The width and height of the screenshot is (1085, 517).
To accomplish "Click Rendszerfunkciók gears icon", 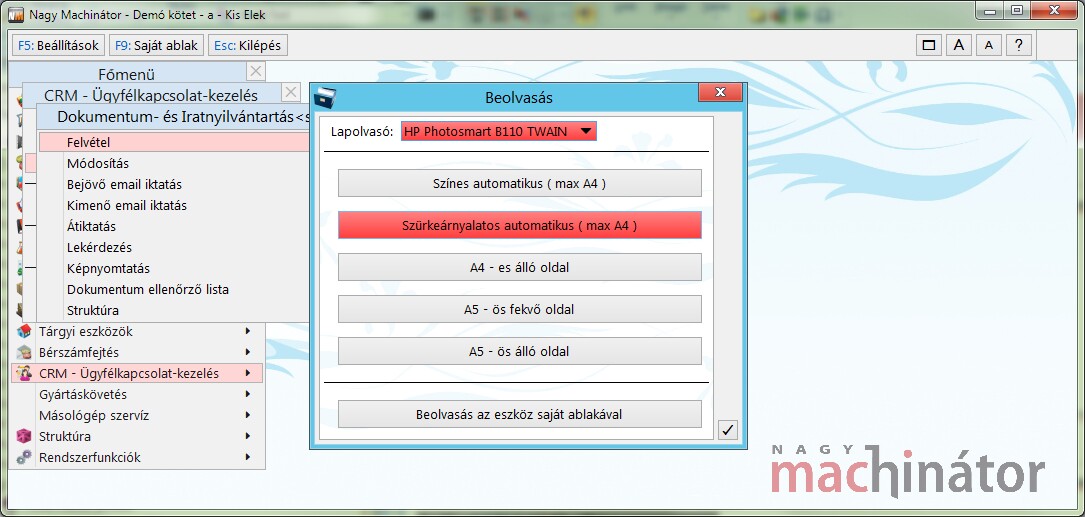I will [x=24, y=457].
